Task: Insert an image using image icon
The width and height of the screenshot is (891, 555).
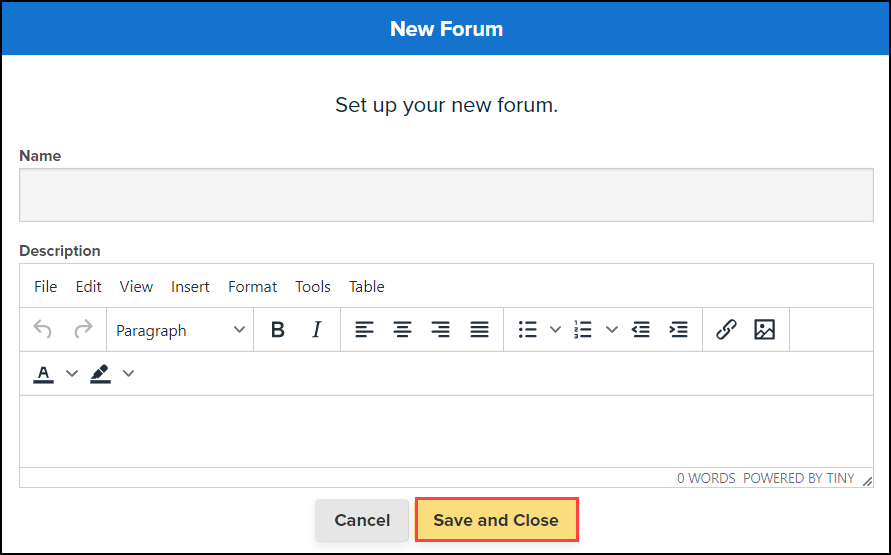Action: click(x=765, y=330)
